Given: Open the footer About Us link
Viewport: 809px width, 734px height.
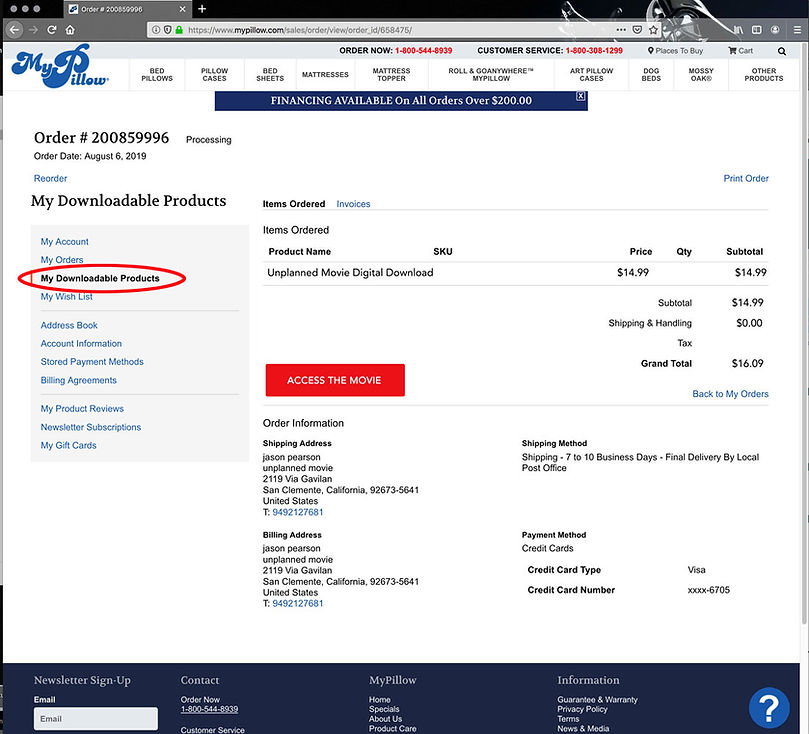Looking at the screenshot, I should click(385, 719).
